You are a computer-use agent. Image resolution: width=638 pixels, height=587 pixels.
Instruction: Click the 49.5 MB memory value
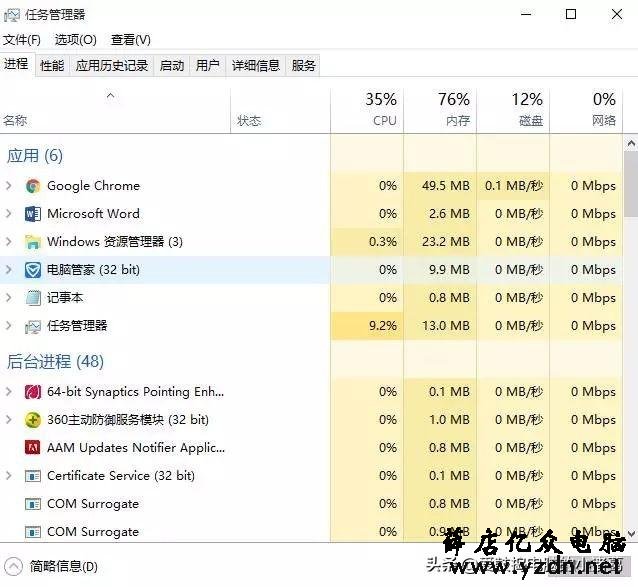click(446, 186)
